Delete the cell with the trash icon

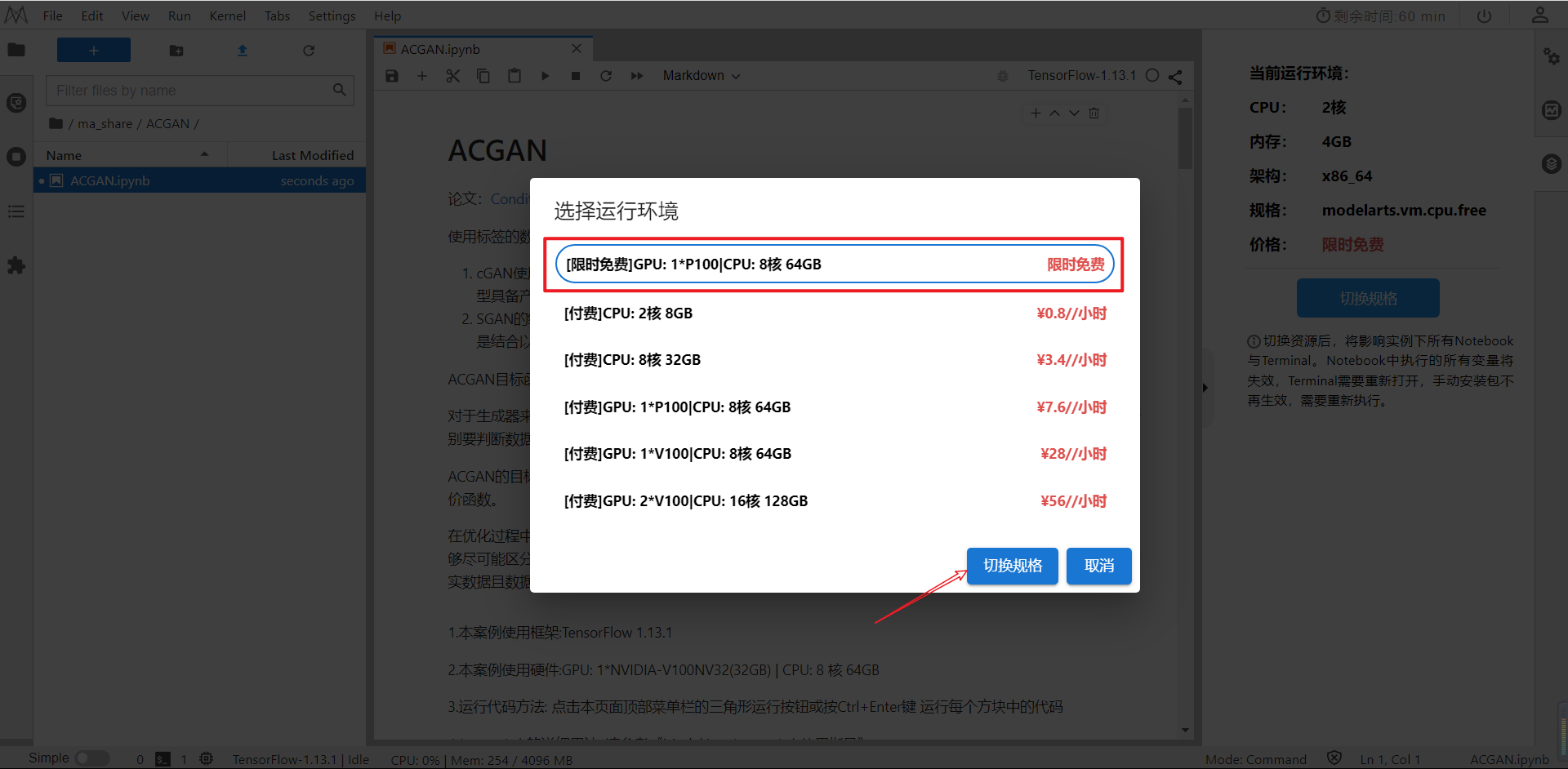click(1094, 113)
